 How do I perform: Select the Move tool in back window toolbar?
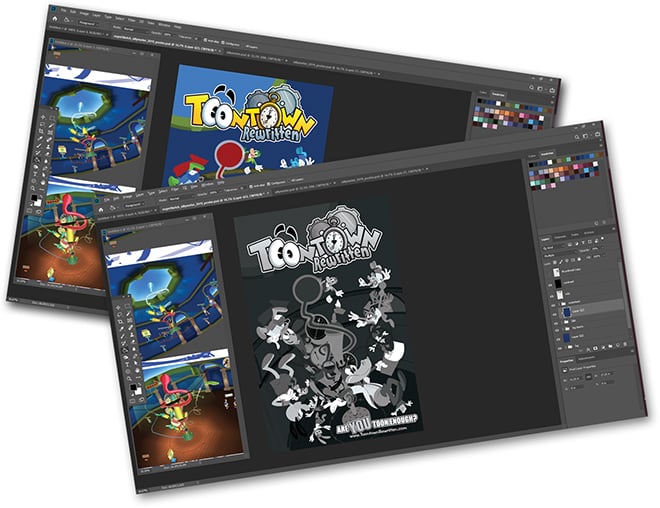pos(43,117)
